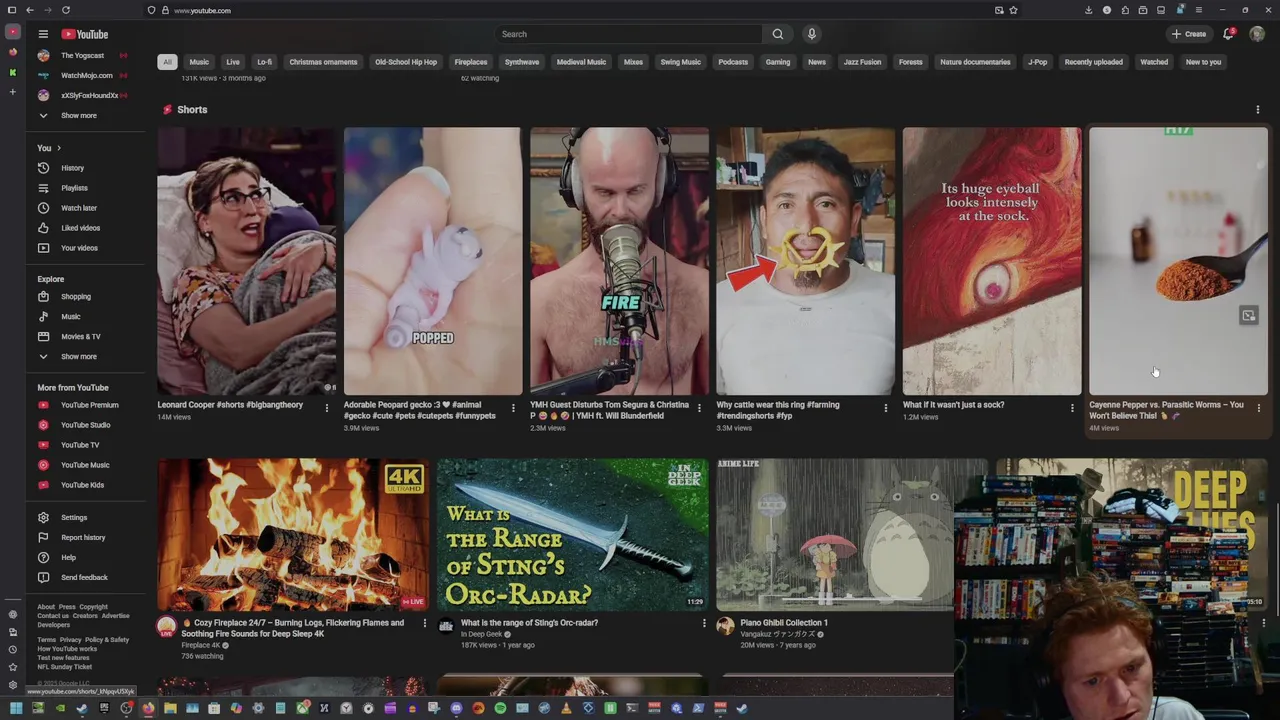Select the Medieval Music chip
This screenshot has width=1280, height=720.
582,62
